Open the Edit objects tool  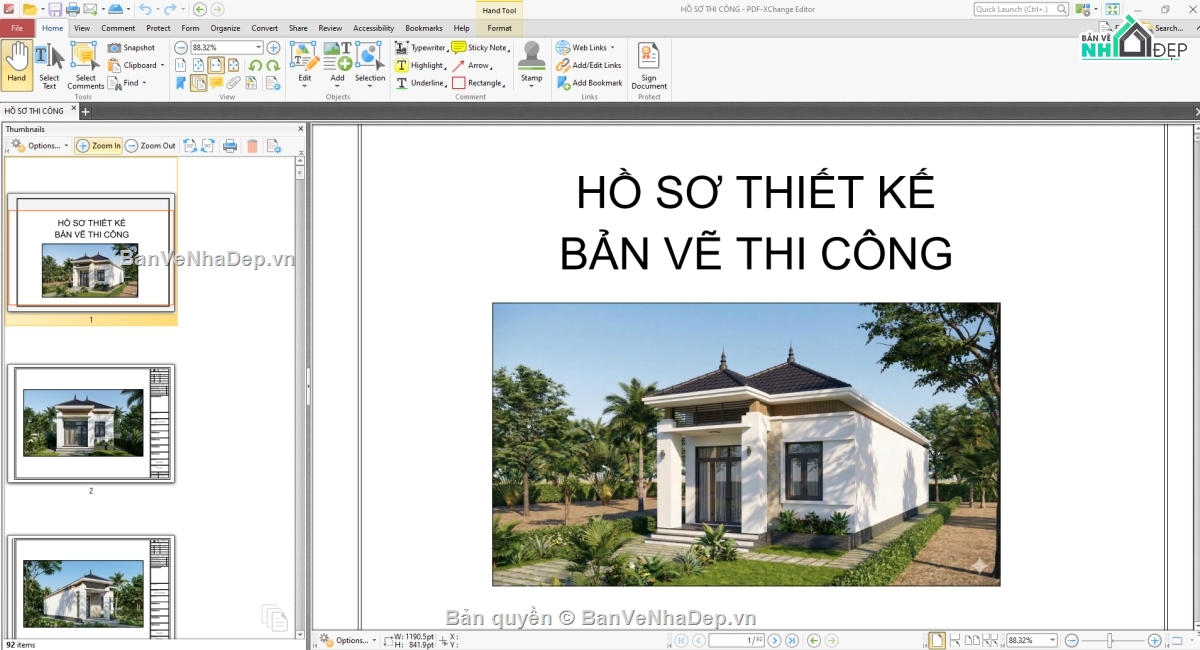304,64
